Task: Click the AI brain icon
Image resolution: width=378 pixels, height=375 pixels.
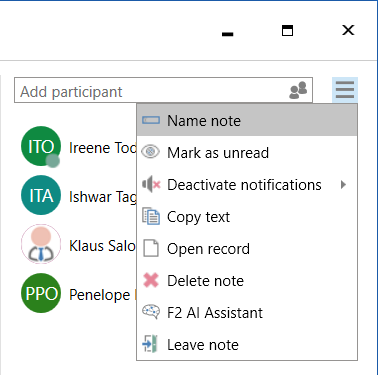Action: pyautogui.click(x=151, y=312)
